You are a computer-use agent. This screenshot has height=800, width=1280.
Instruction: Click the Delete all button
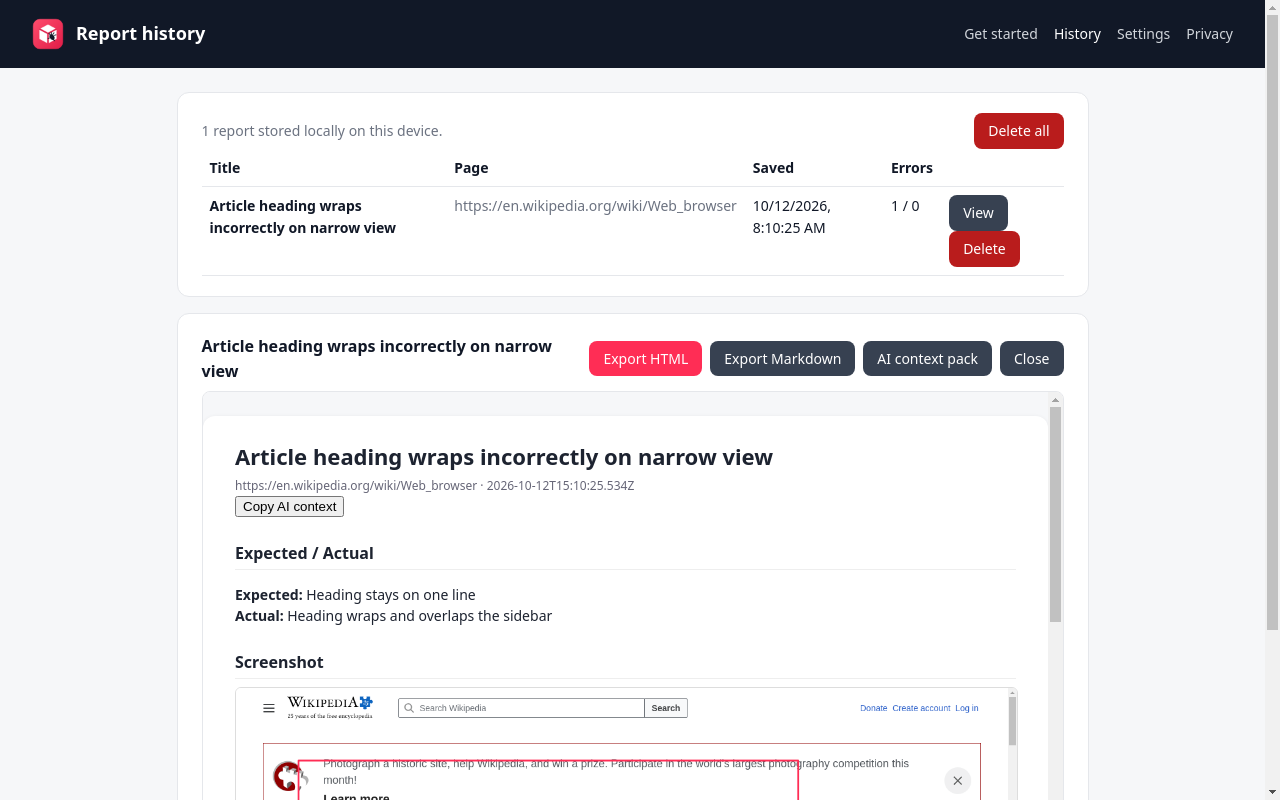click(1019, 131)
